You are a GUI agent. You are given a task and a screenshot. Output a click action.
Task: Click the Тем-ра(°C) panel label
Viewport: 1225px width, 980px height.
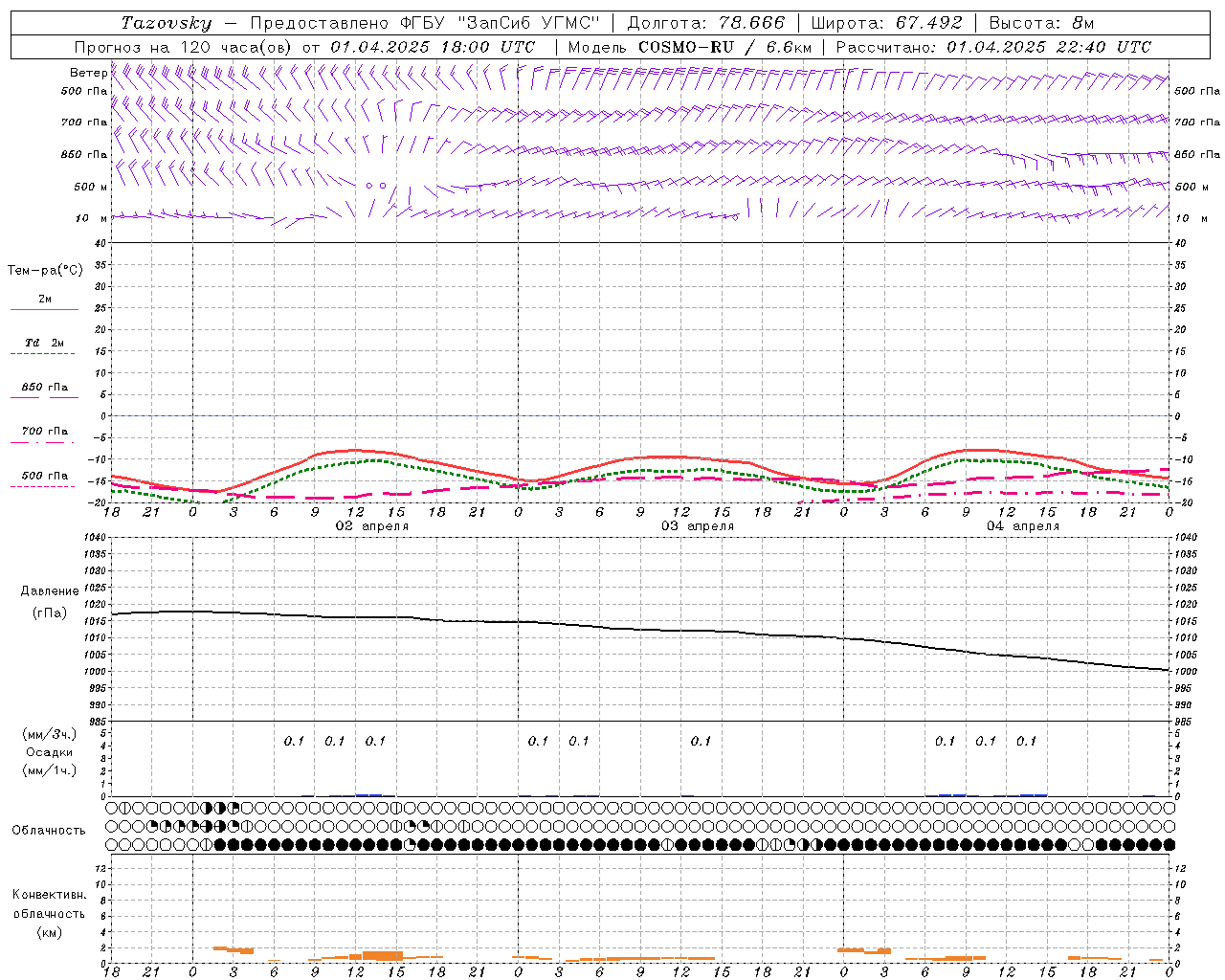[45, 271]
